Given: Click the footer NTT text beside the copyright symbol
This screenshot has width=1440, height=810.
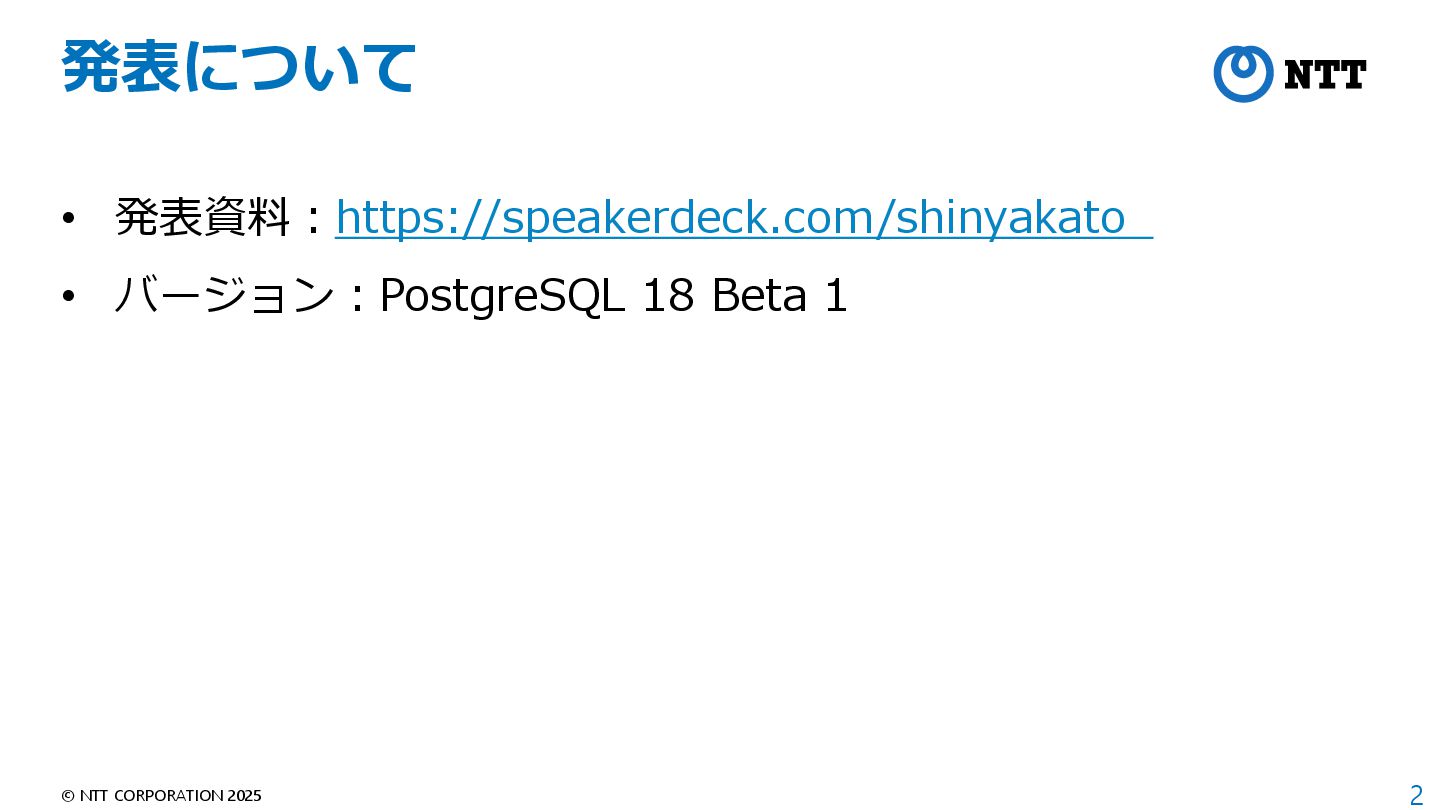Looking at the screenshot, I should [94, 796].
